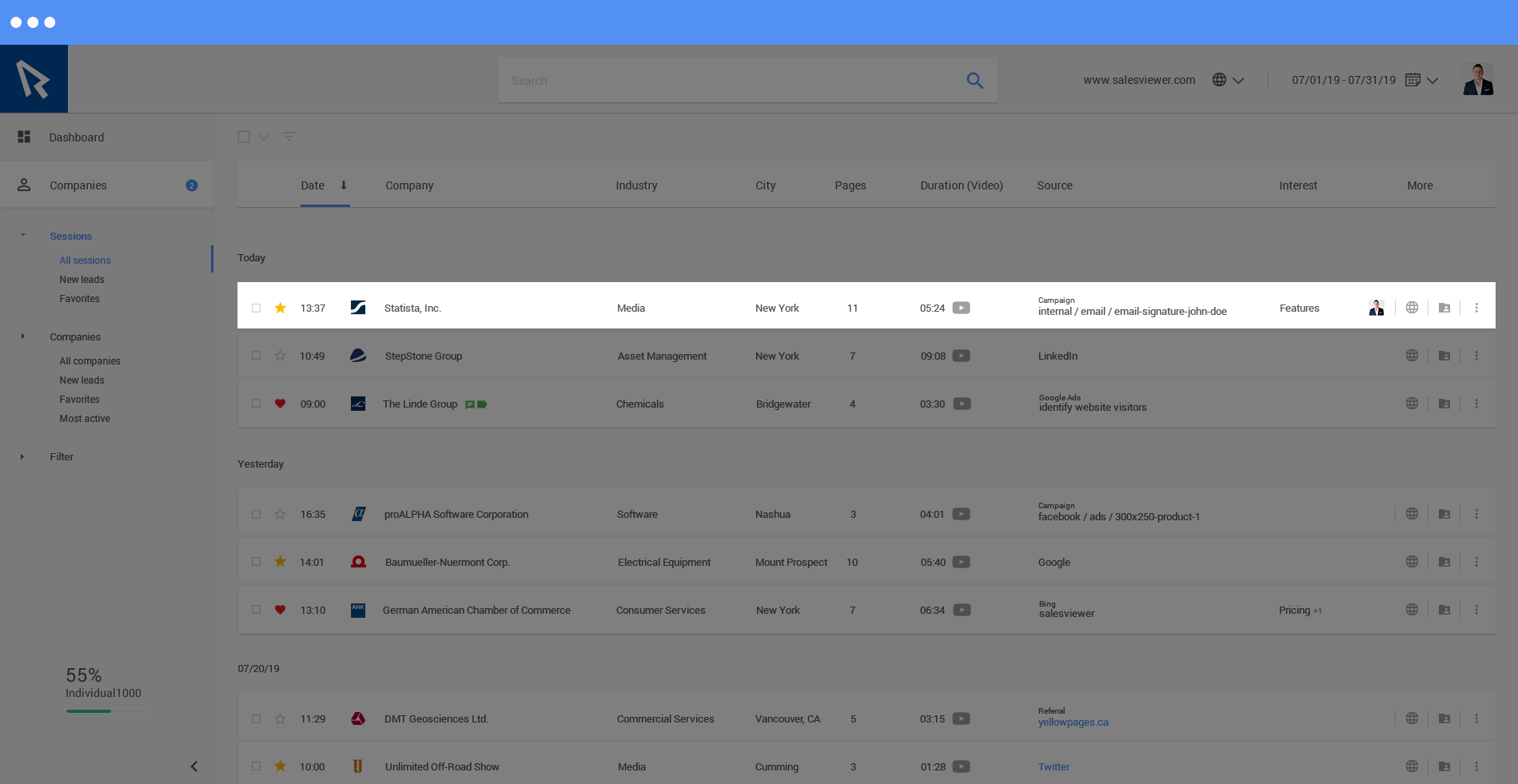
Task: Click the Individual1000 usage progress bar
Action: 106,711
